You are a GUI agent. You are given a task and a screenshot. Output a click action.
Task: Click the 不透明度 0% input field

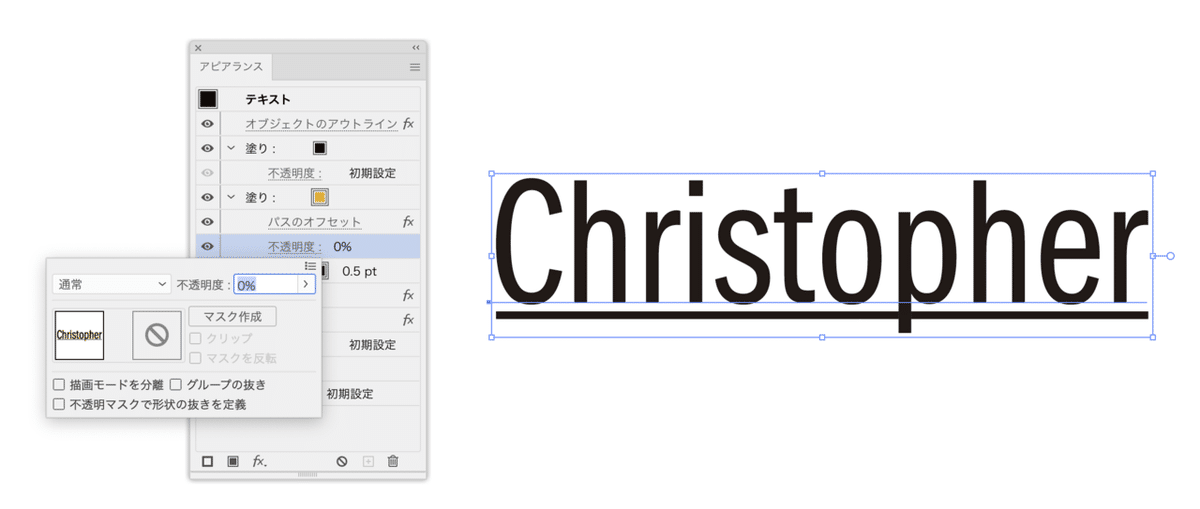click(266, 285)
